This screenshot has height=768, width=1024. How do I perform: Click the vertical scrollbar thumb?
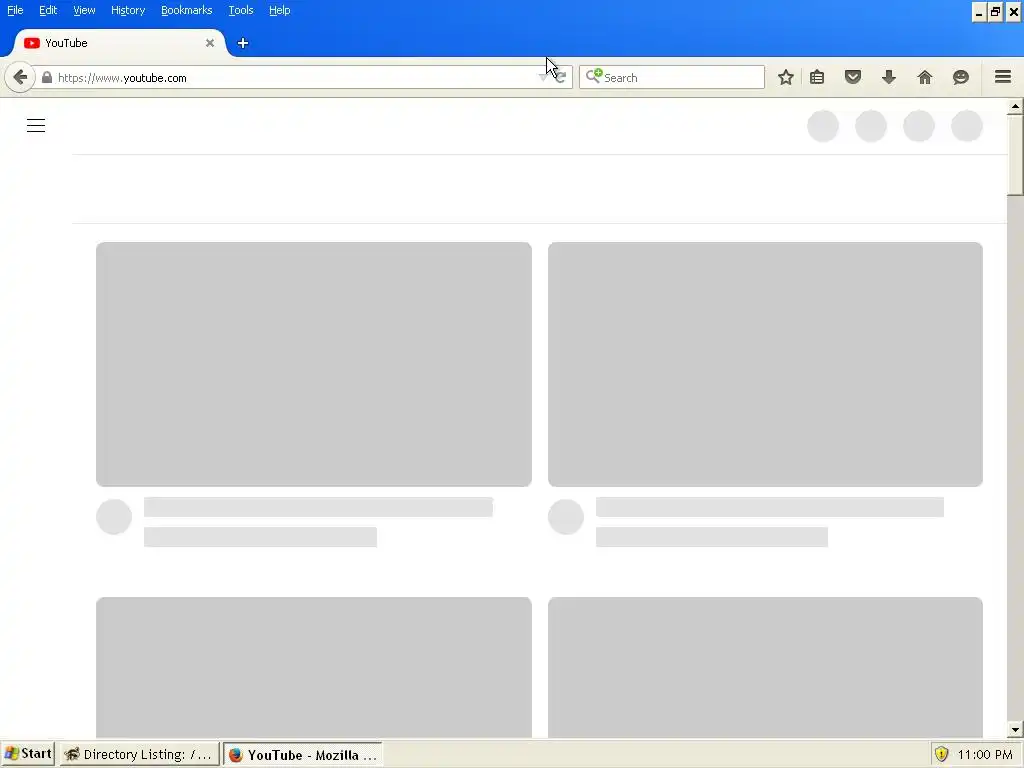[1015, 154]
